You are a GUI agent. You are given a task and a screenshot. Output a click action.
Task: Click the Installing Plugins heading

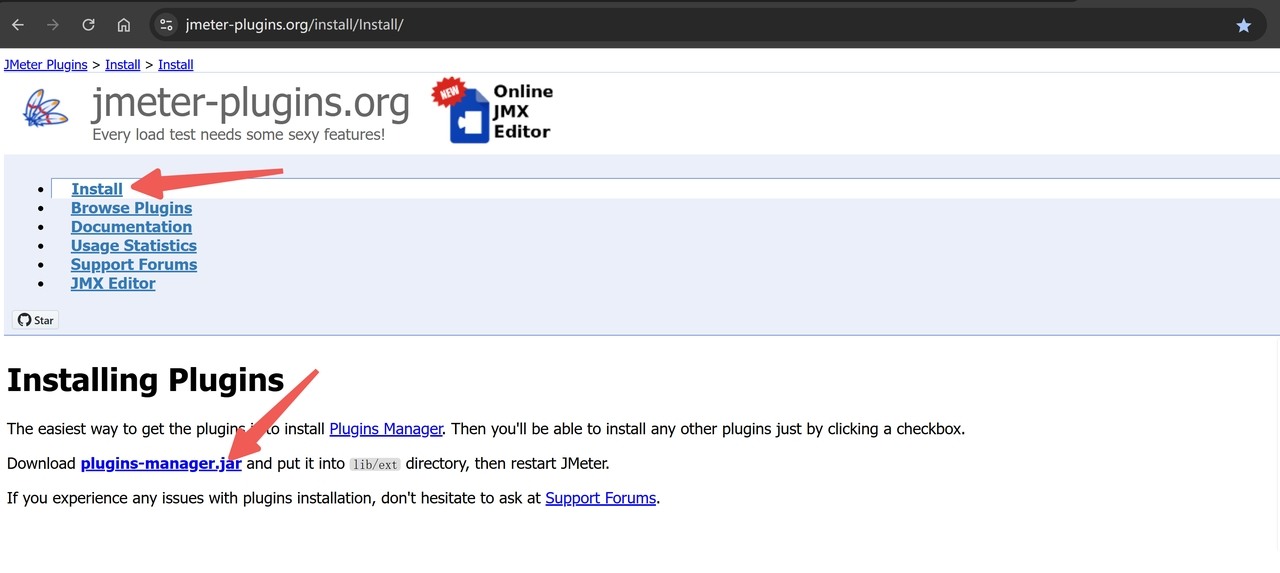pyautogui.click(x=146, y=381)
